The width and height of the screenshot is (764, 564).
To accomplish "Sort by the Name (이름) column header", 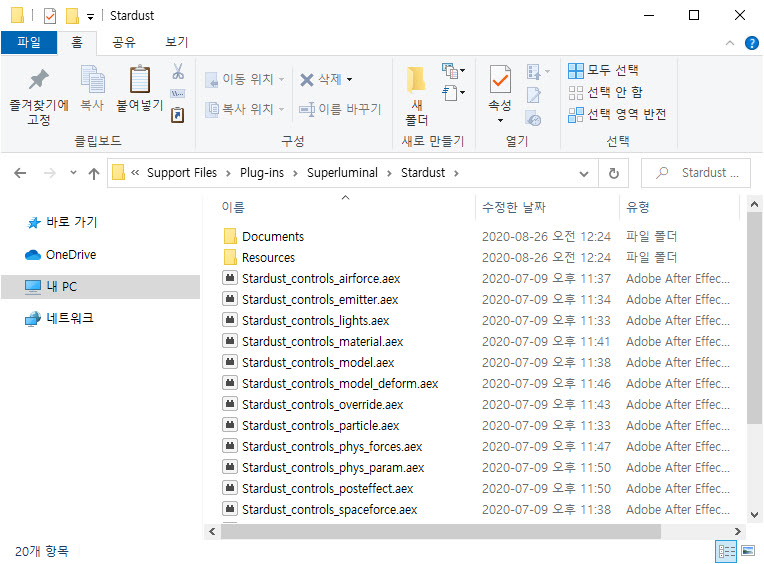I will tap(233, 207).
